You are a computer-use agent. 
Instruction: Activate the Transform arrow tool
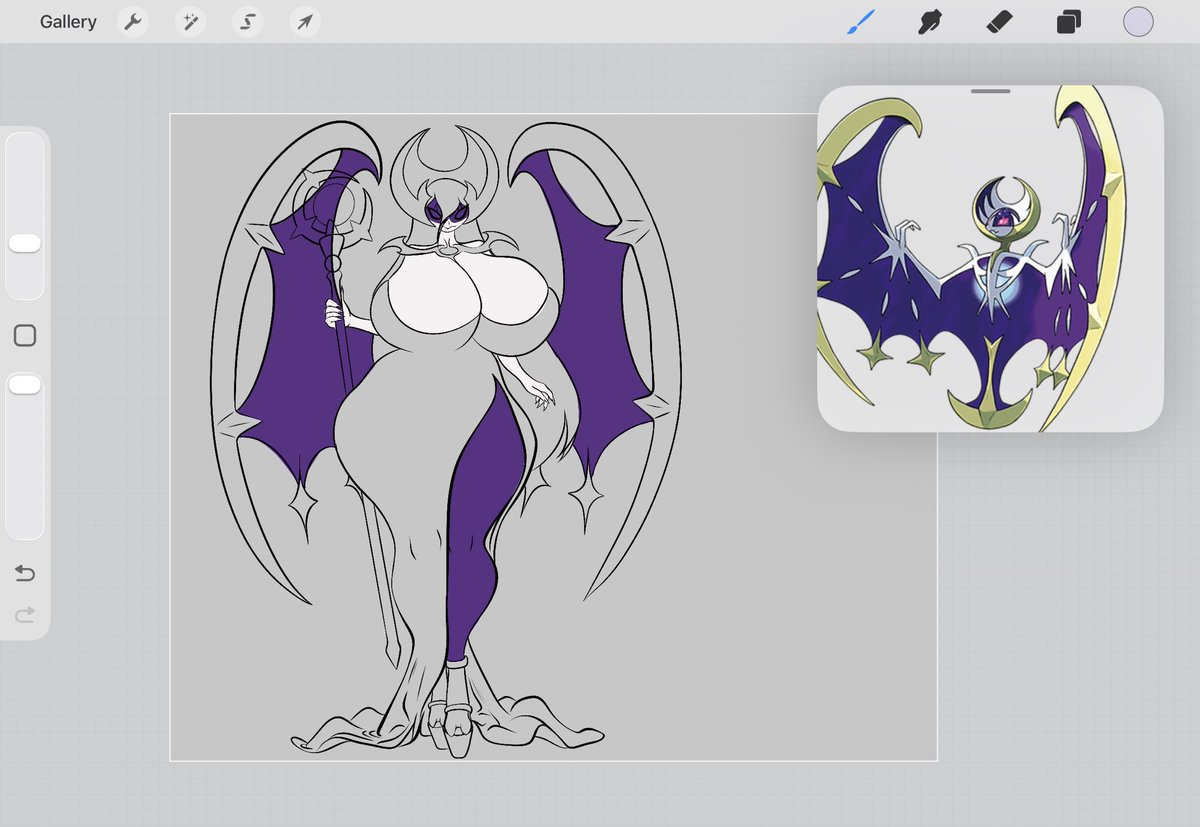pos(305,22)
